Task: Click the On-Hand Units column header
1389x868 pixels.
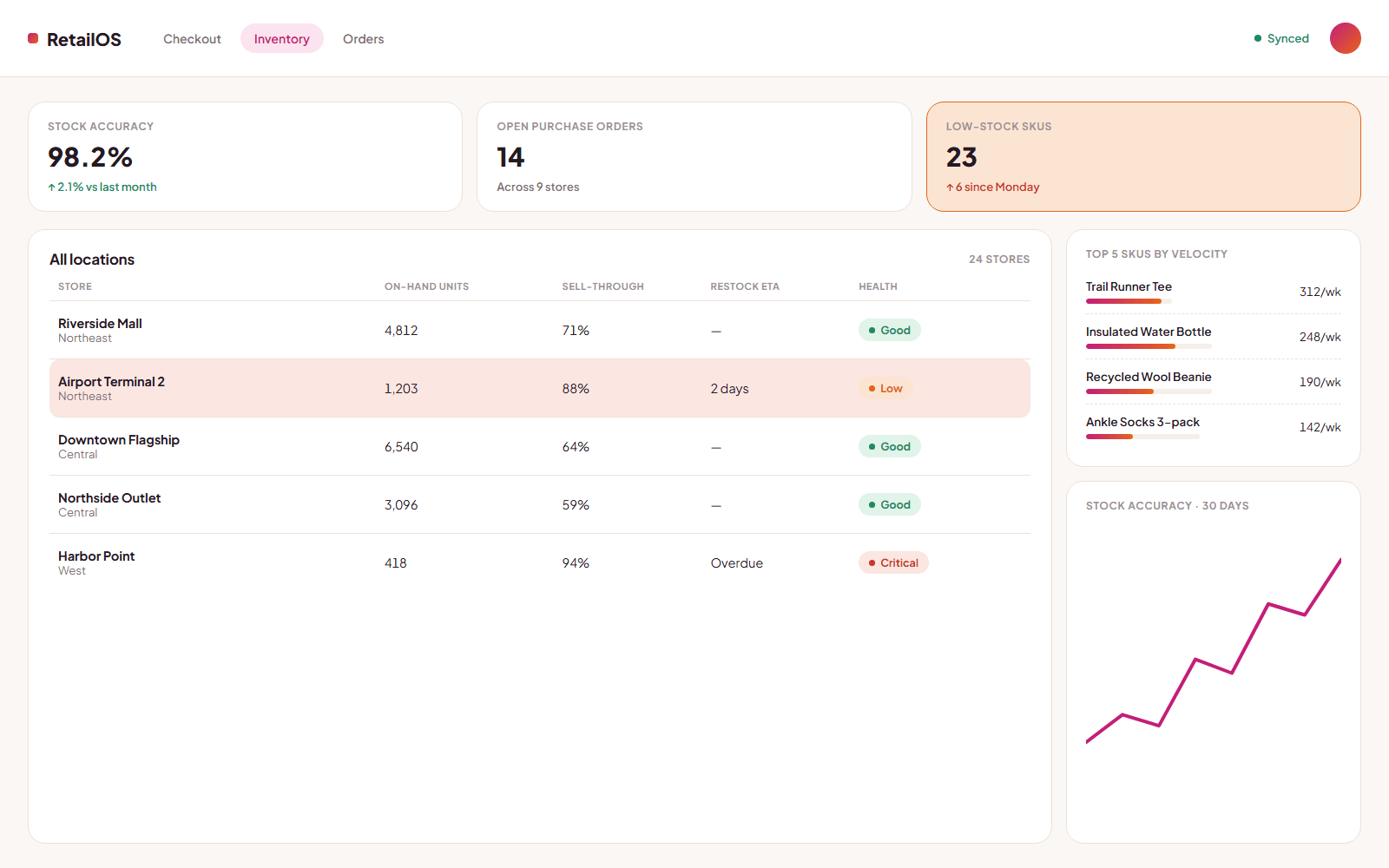Action: coord(426,286)
